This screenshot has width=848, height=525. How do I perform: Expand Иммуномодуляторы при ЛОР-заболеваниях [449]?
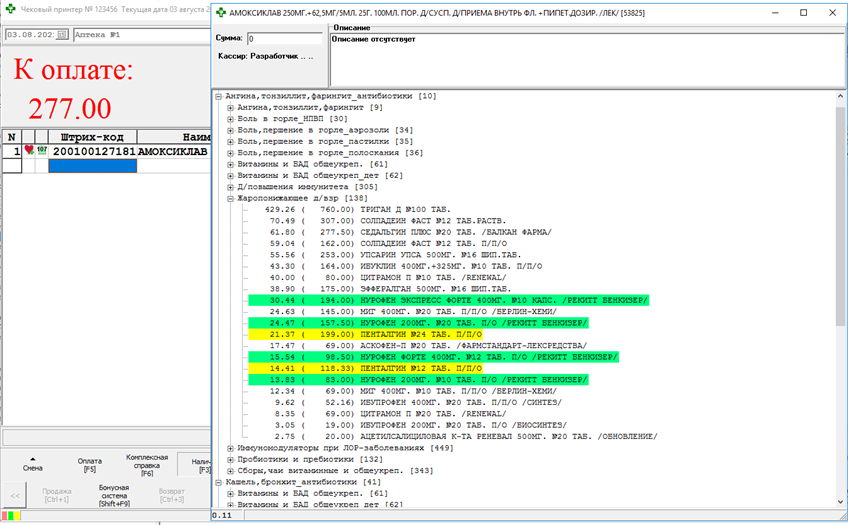(230, 448)
